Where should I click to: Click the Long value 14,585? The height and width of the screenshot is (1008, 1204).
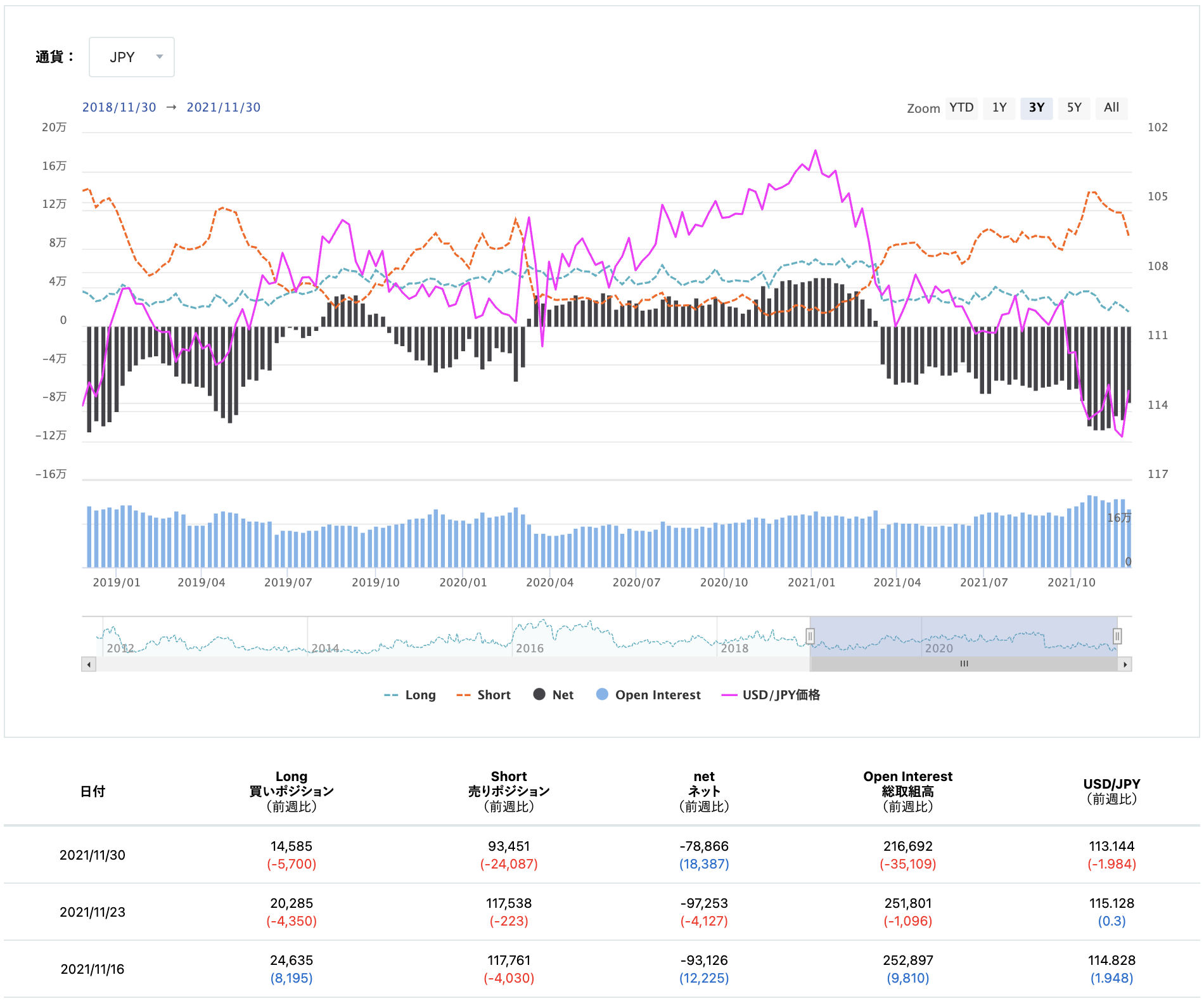[x=291, y=846]
